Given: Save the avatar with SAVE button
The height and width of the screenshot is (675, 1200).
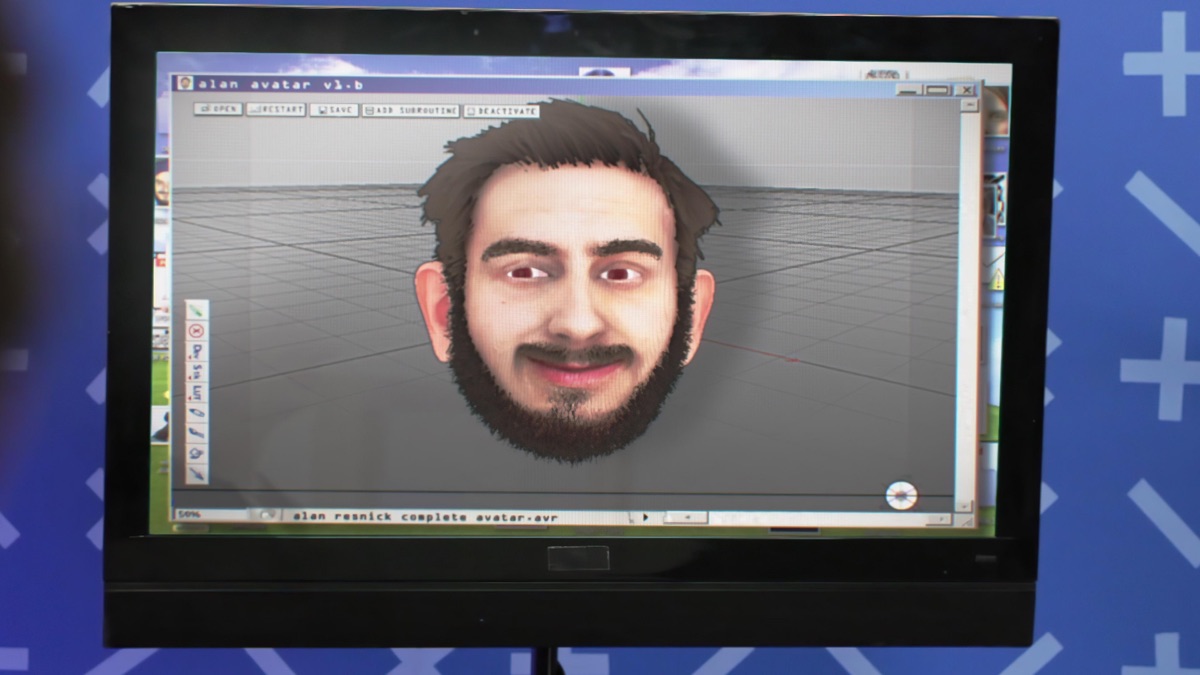Looking at the screenshot, I should (x=334, y=110).
